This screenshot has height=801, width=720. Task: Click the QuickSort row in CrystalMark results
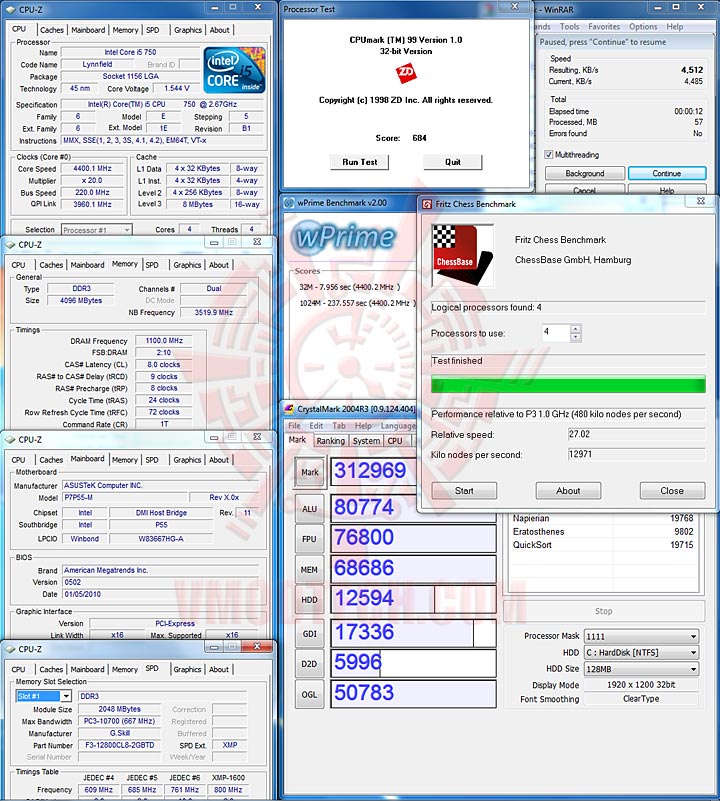(x=603, y=545)
